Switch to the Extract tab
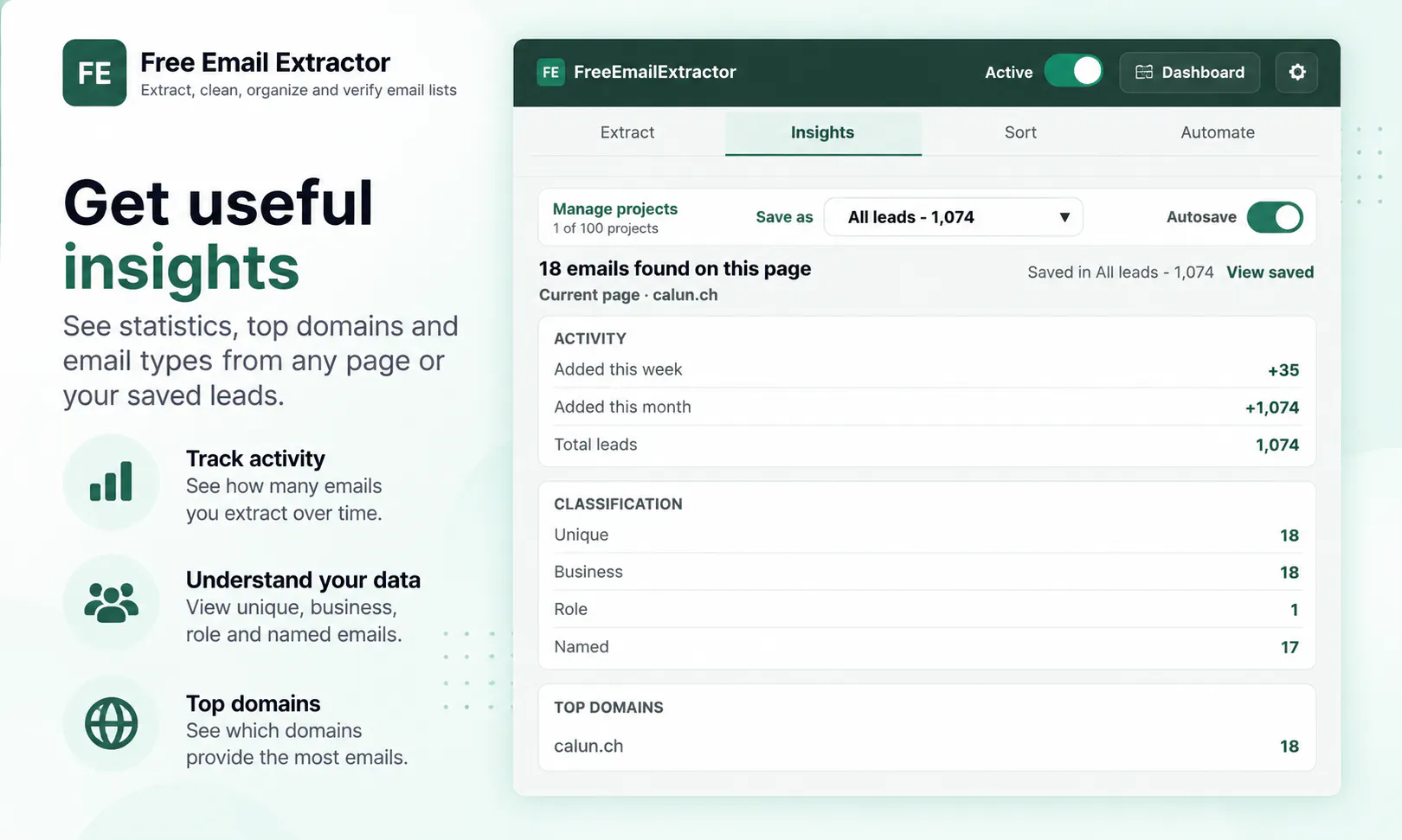1402x840 pixels. pos(627,132)
